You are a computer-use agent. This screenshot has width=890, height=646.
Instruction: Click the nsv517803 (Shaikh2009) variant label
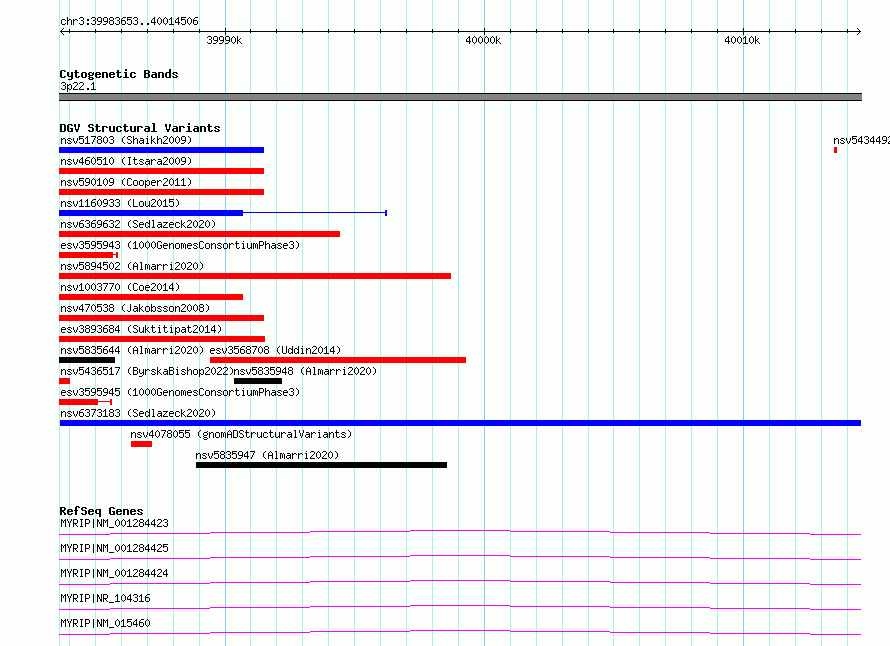[126, 140]
